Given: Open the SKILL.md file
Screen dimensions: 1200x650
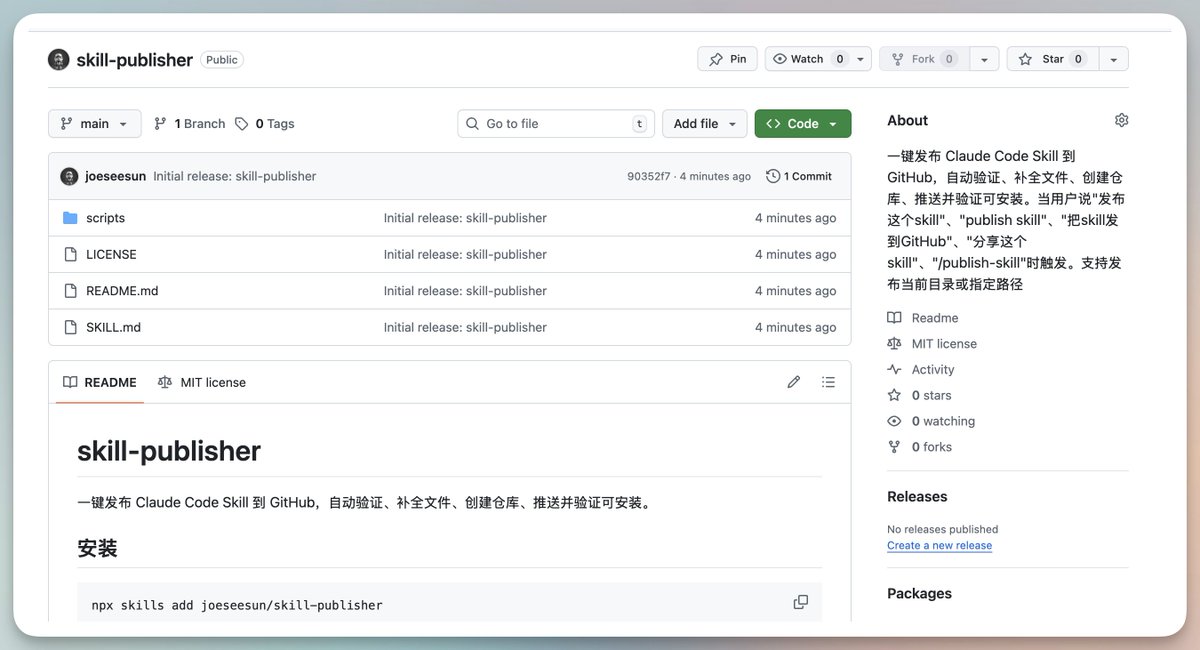Looking at the screenshot, I should (113, 327).
